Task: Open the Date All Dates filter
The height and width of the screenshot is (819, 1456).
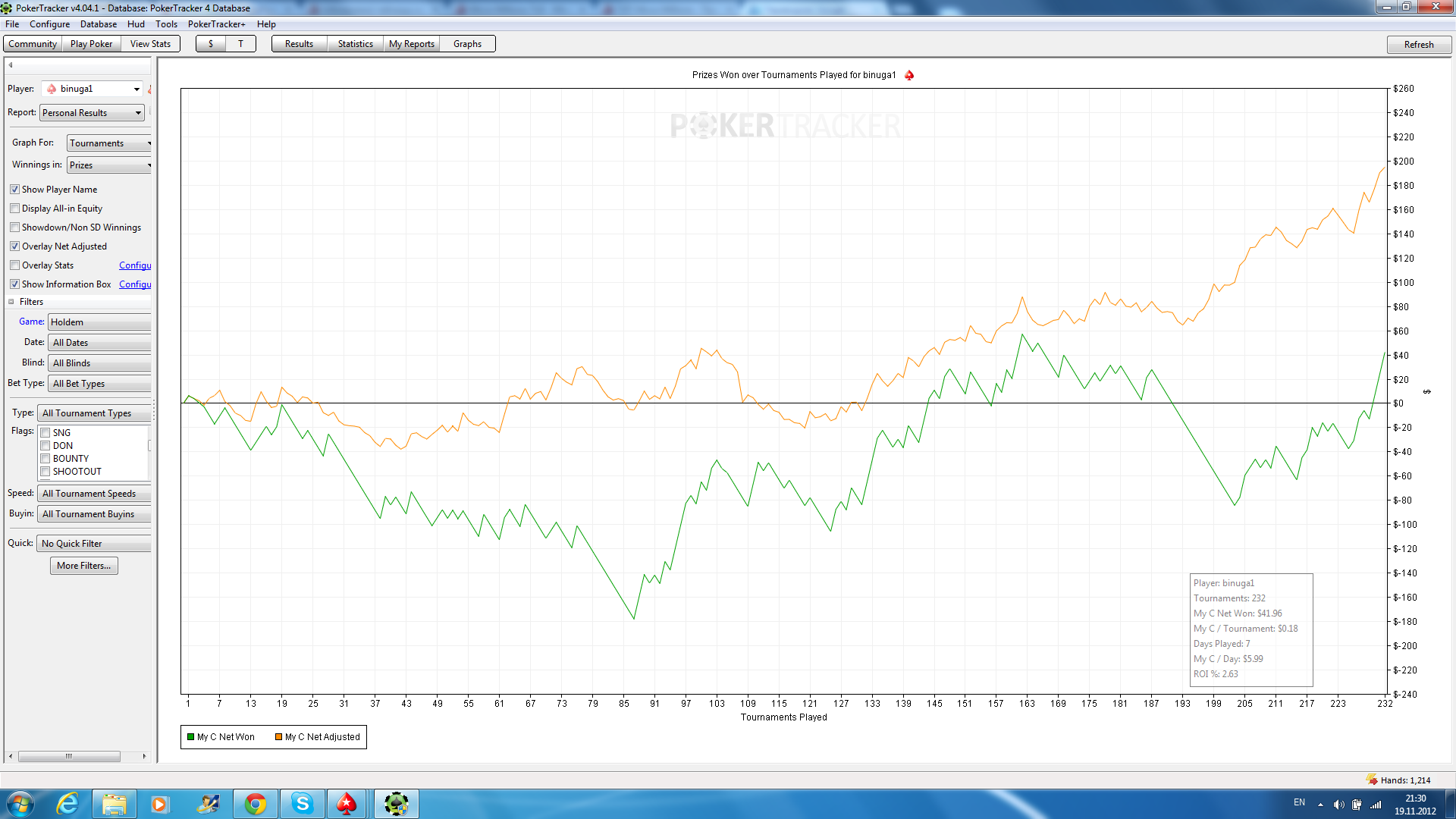Action: [99, 343]
